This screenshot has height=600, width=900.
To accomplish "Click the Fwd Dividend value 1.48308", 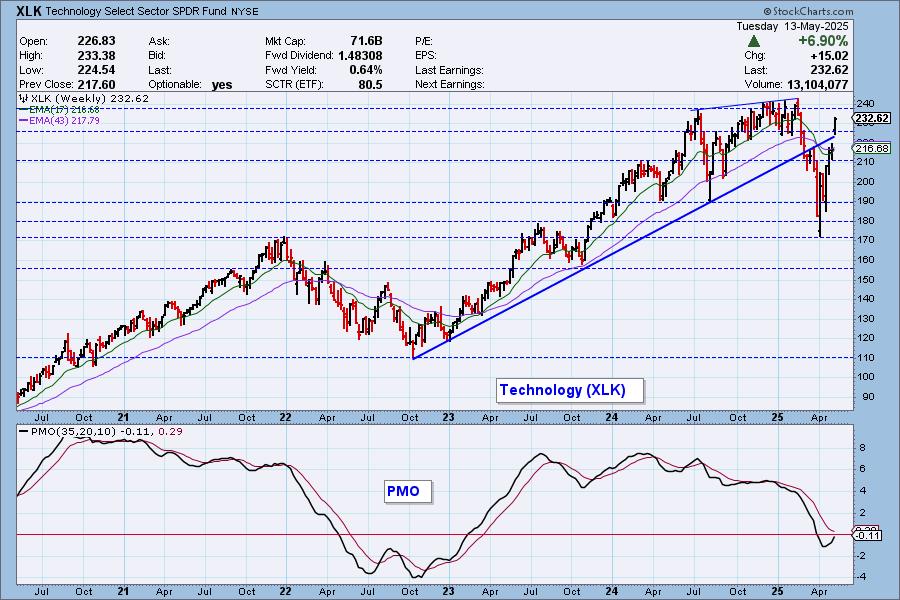I will [360, 55].
